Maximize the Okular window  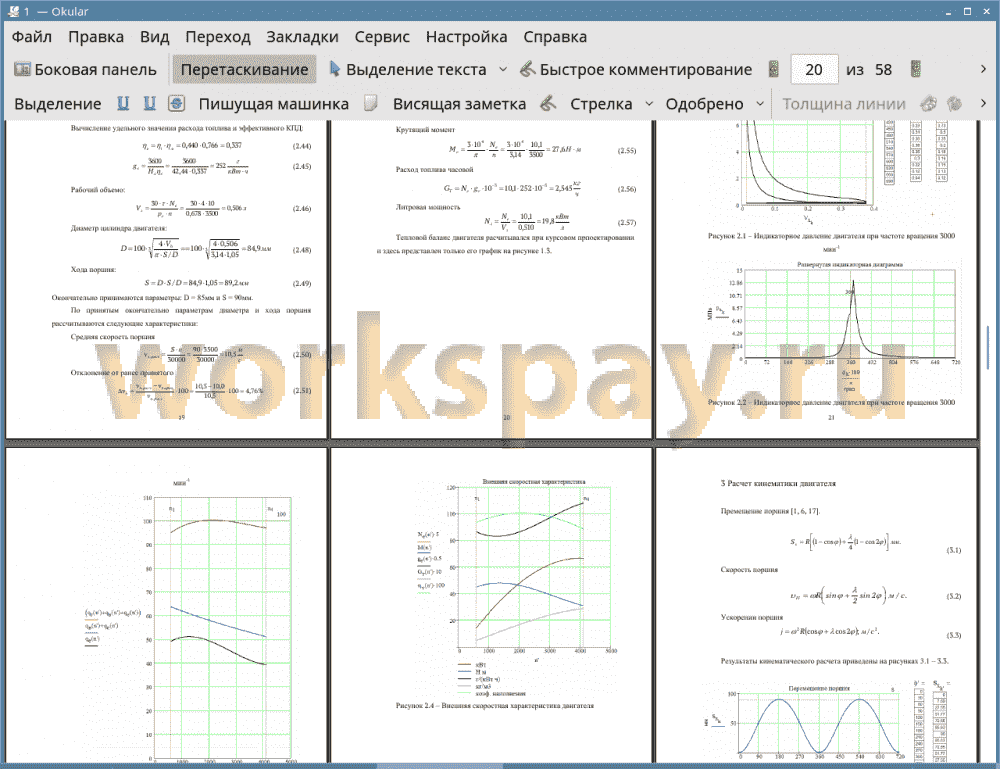coord(967,11)
